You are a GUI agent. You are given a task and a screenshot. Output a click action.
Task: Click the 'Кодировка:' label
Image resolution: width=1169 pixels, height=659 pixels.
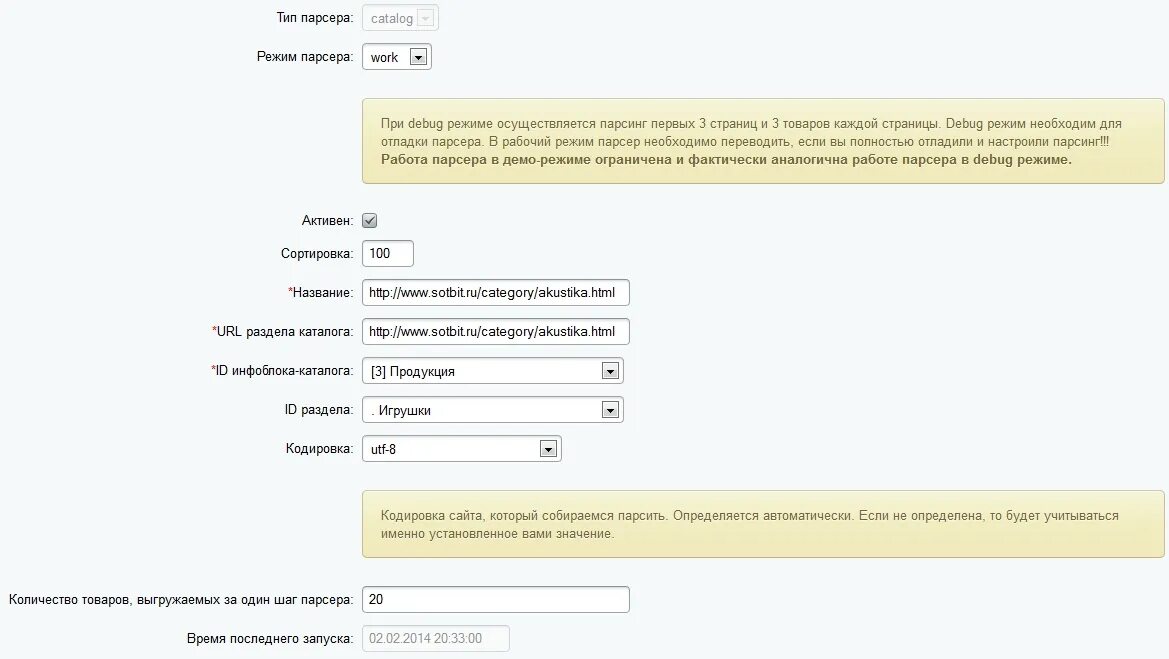point(319,449)
